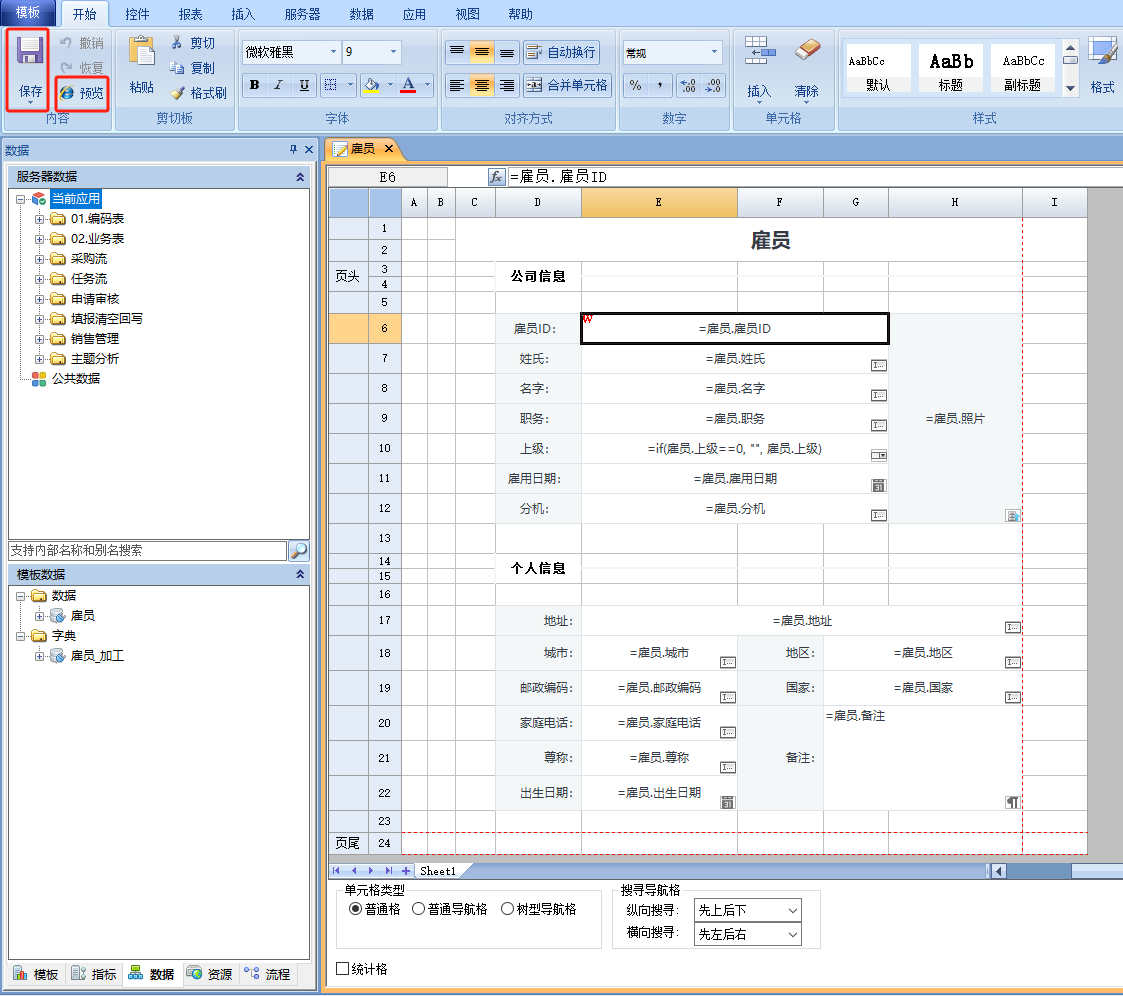
Task: Expand the 销售管理 folder node
Action: [x=40, y=339]
